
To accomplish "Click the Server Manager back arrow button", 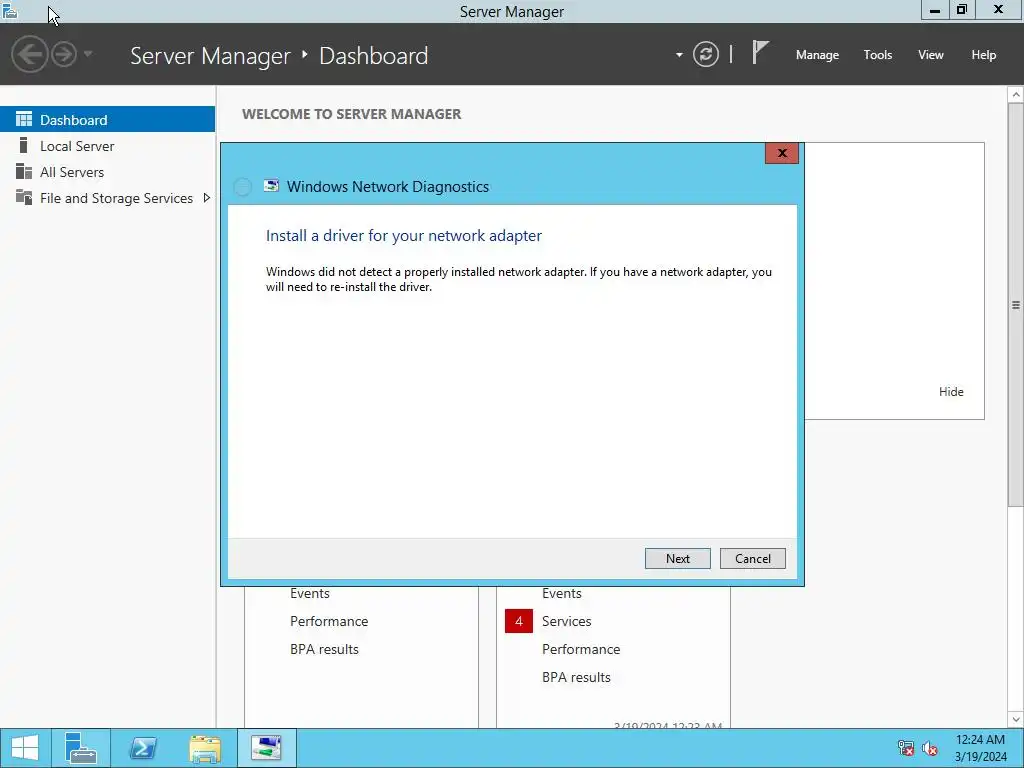I will tap(29, 54).
